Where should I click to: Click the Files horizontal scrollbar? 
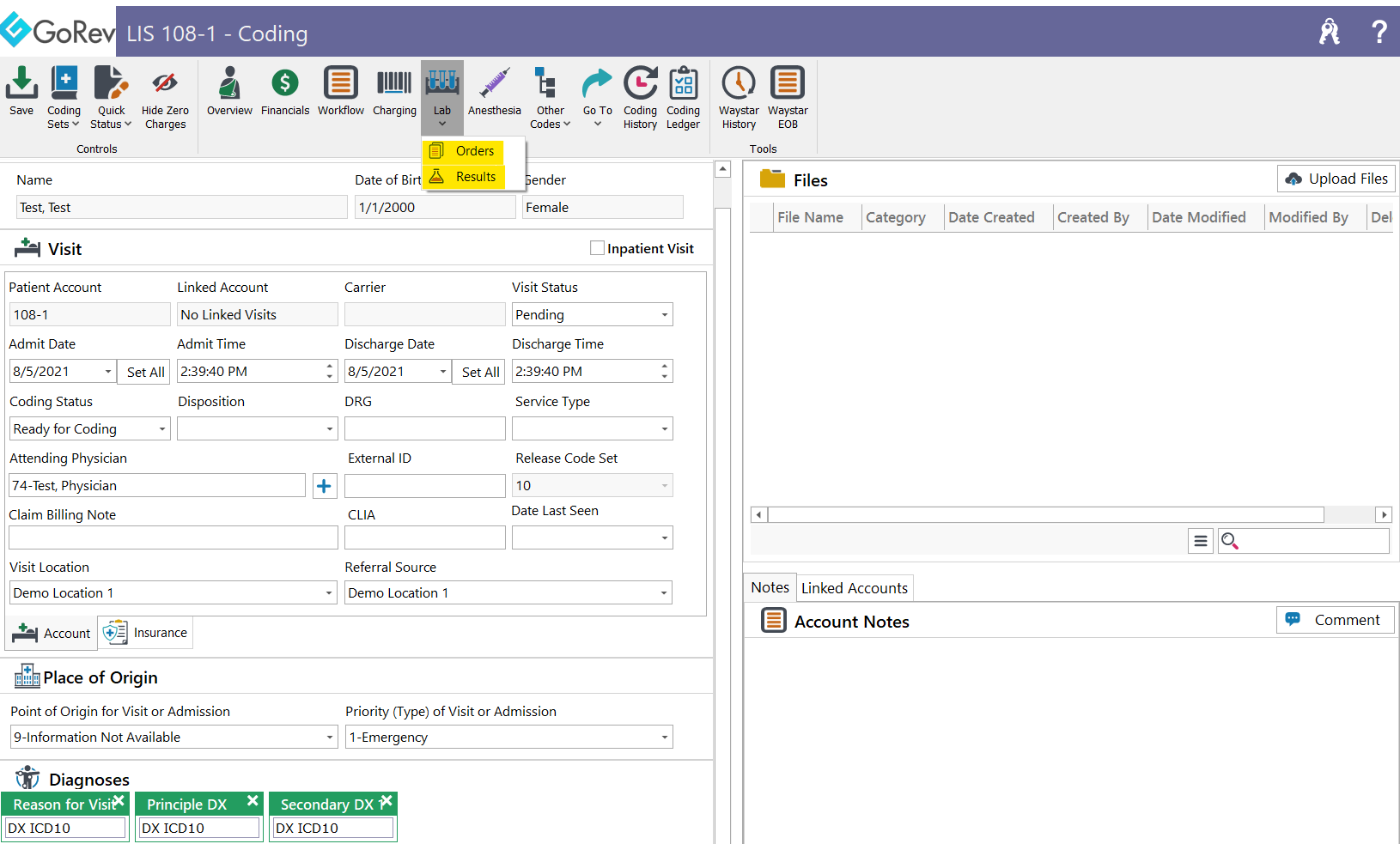(1045, 515)
